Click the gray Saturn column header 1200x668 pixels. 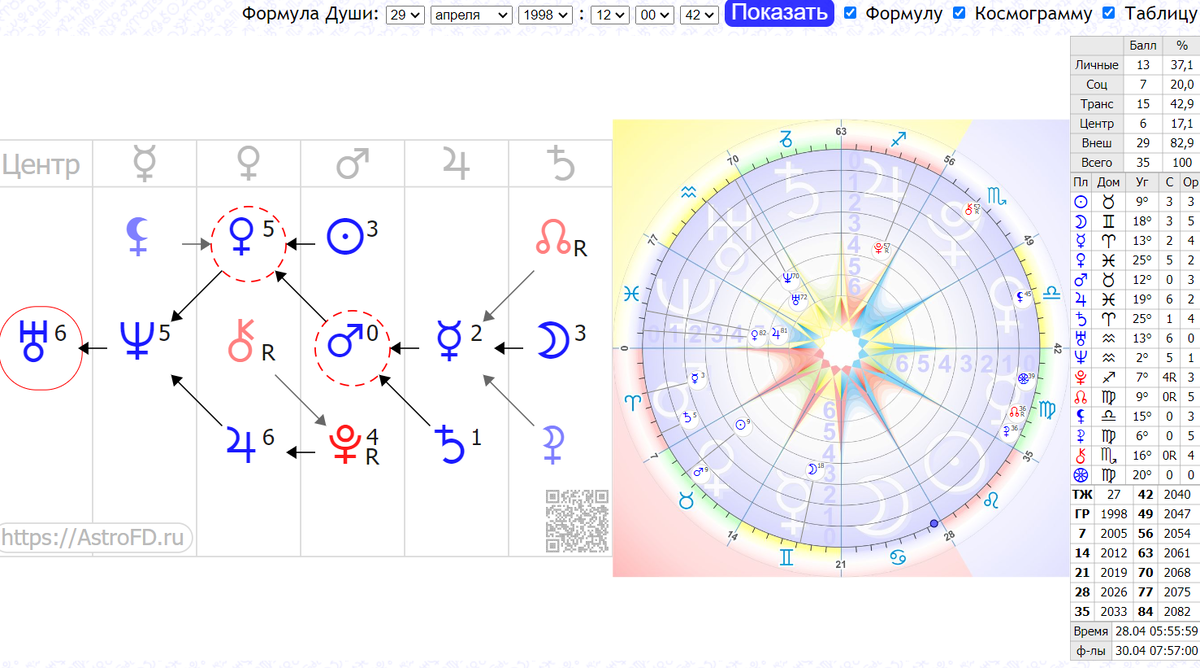pos(560,163)
